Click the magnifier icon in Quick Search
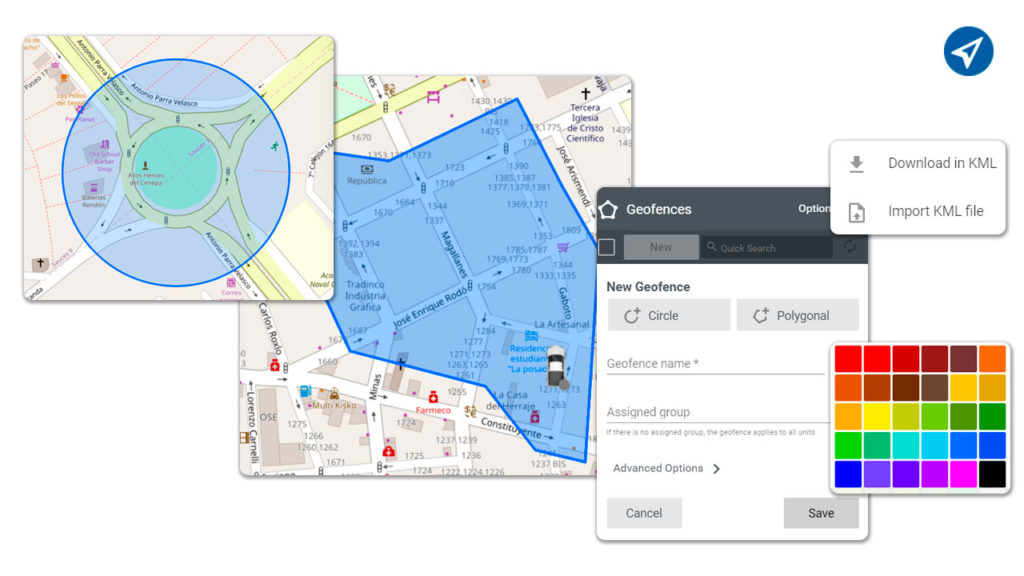 pos(712,247)
